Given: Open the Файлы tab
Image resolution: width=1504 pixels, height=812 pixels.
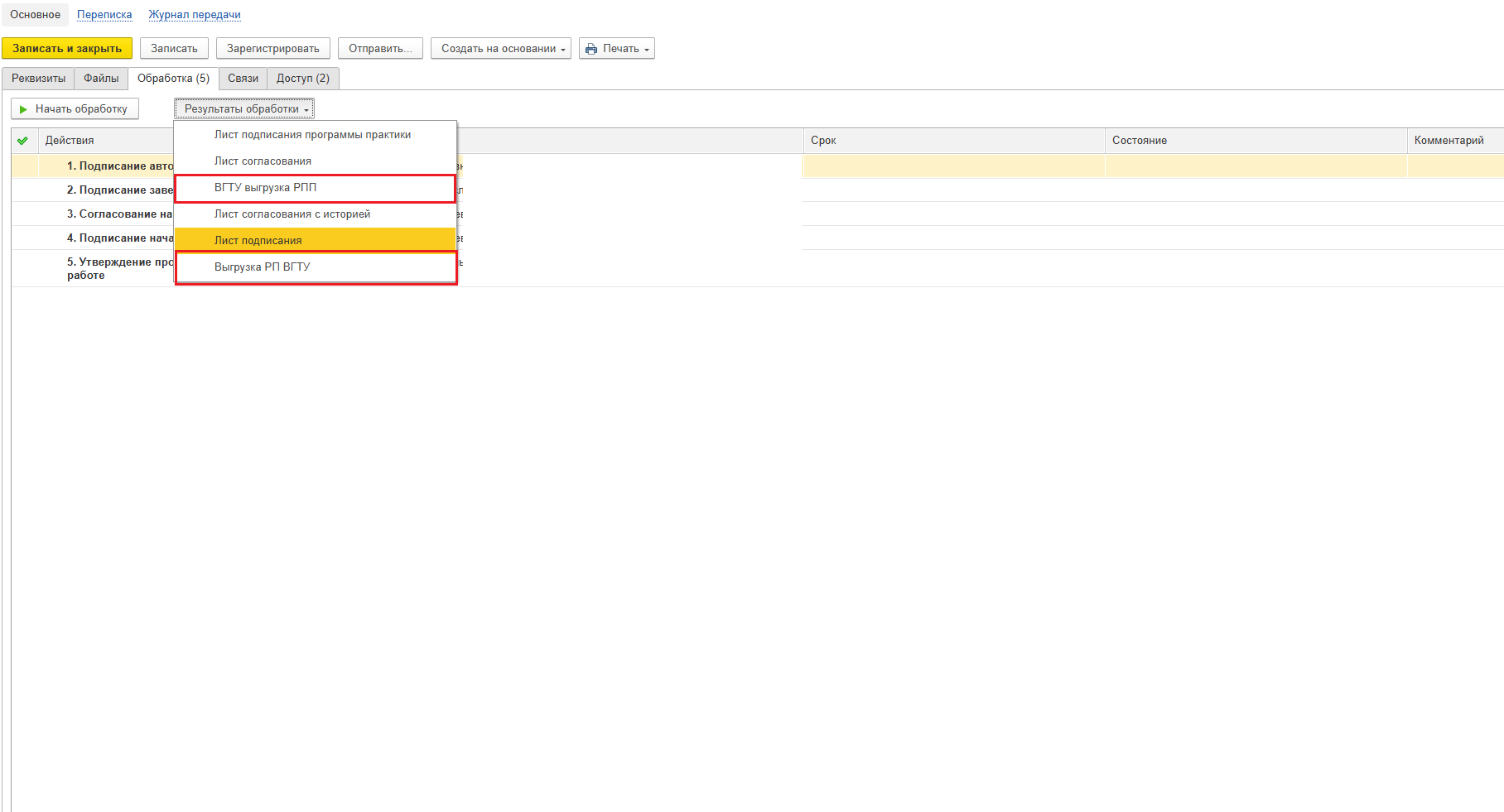Looking at the screenshot, I should pyautogui.click(x=101, y=79).
